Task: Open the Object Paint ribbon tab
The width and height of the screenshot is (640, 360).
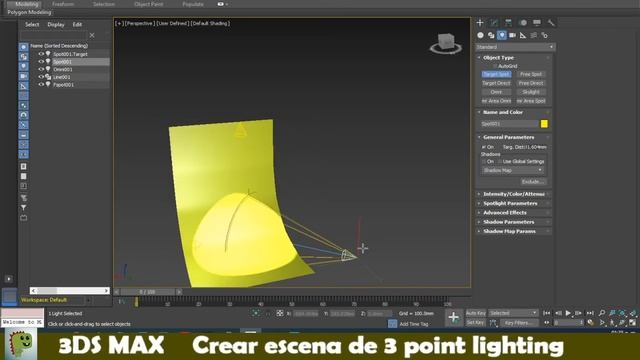Action: 149,4
